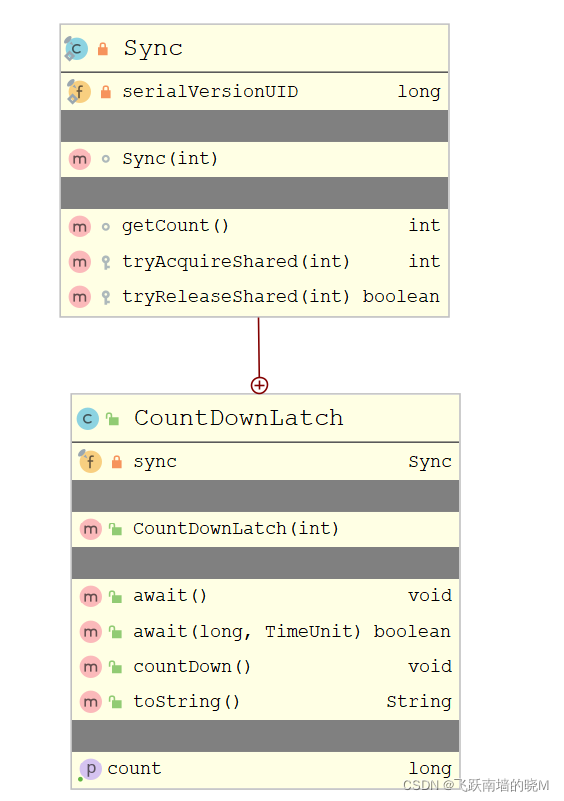Click protected key icon beside tryReleaseShared(int)
Viewport: 564px width, 801px height.
point(106,298)
